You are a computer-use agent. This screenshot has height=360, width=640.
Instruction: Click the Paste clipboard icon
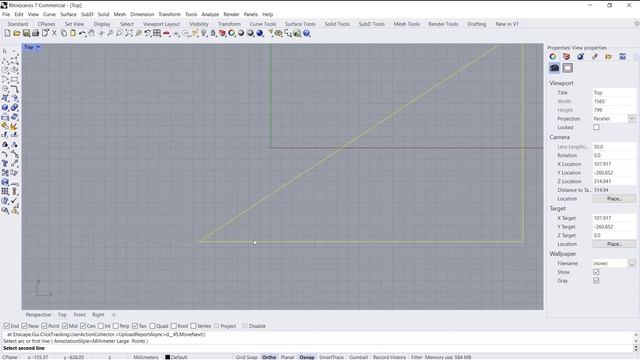(73, 33)
